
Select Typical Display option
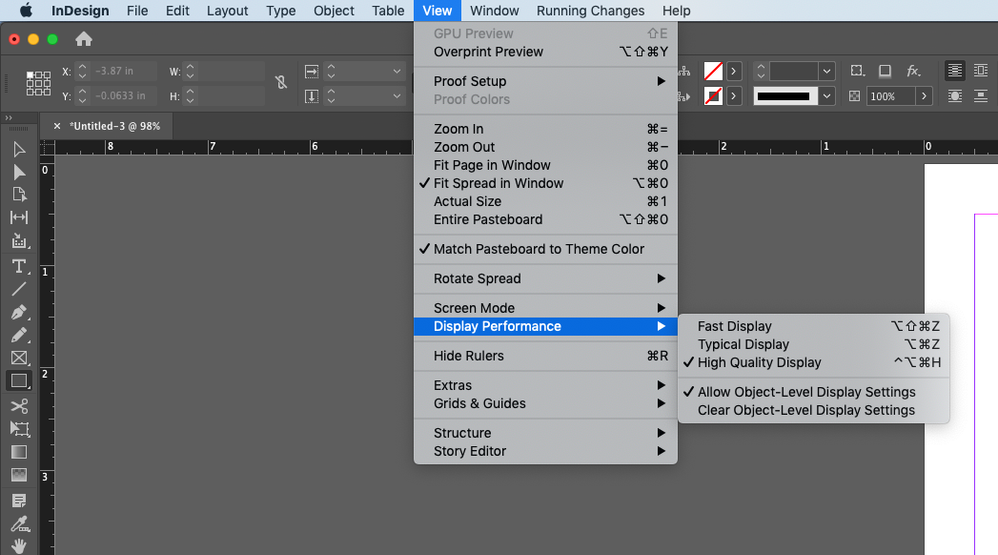[743, 344]
